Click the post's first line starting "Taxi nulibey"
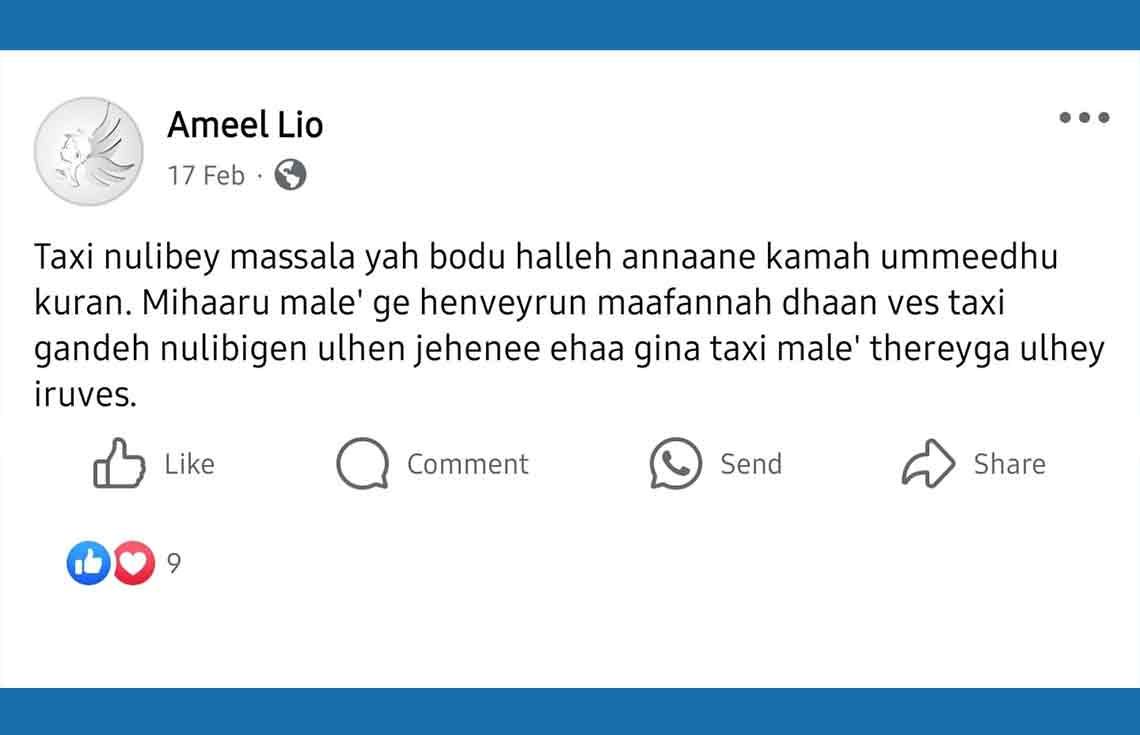This screenshot has height=735, width=1140. pyautogui.click(x=545, y=259)
